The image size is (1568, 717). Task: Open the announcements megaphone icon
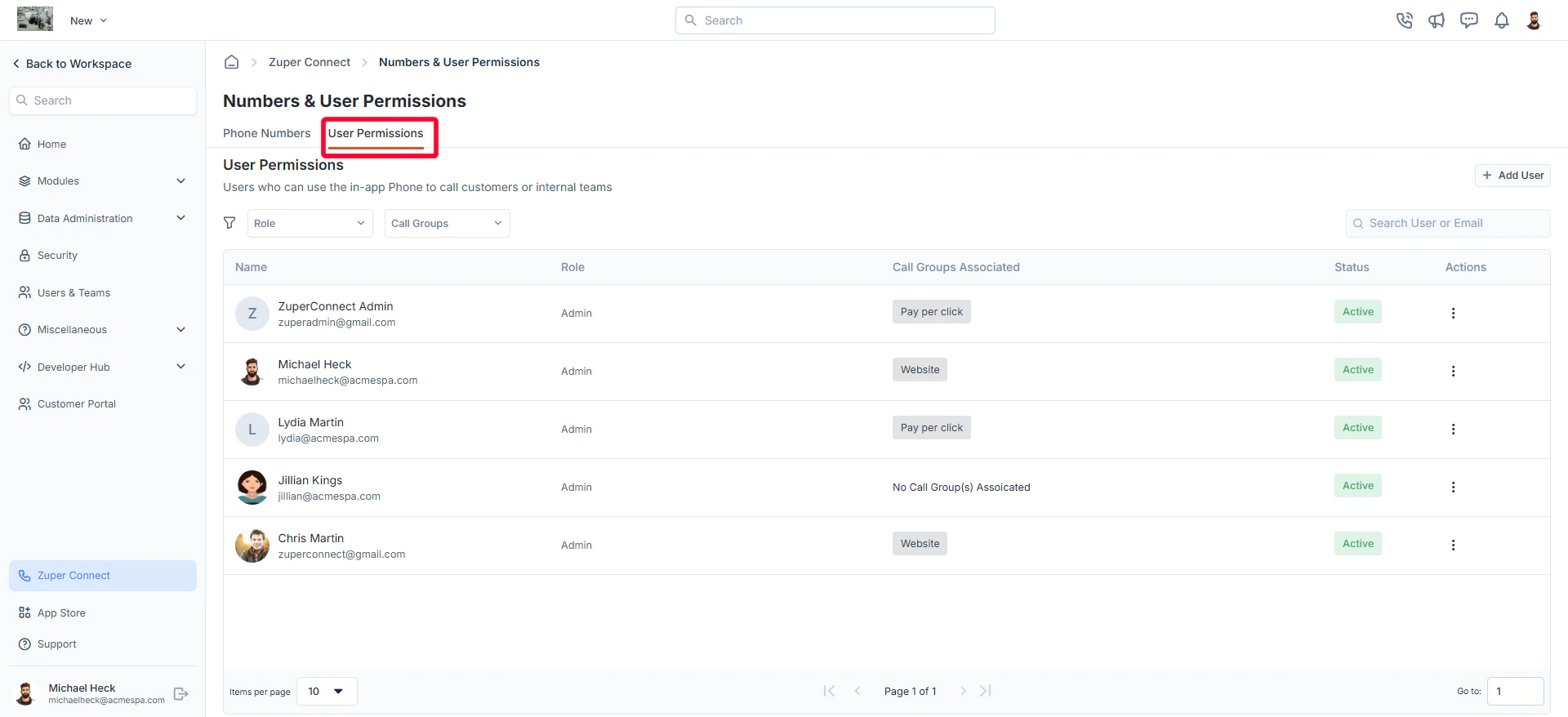pyautogui.click(x=1437, y=20)
